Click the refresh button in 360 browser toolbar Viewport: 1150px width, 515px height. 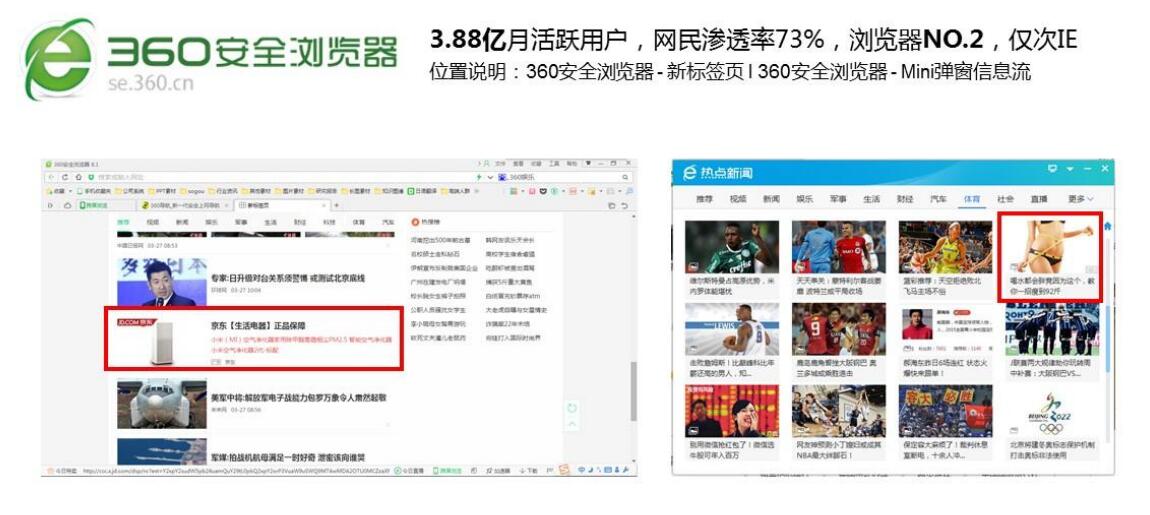click(x=65, y=178)
